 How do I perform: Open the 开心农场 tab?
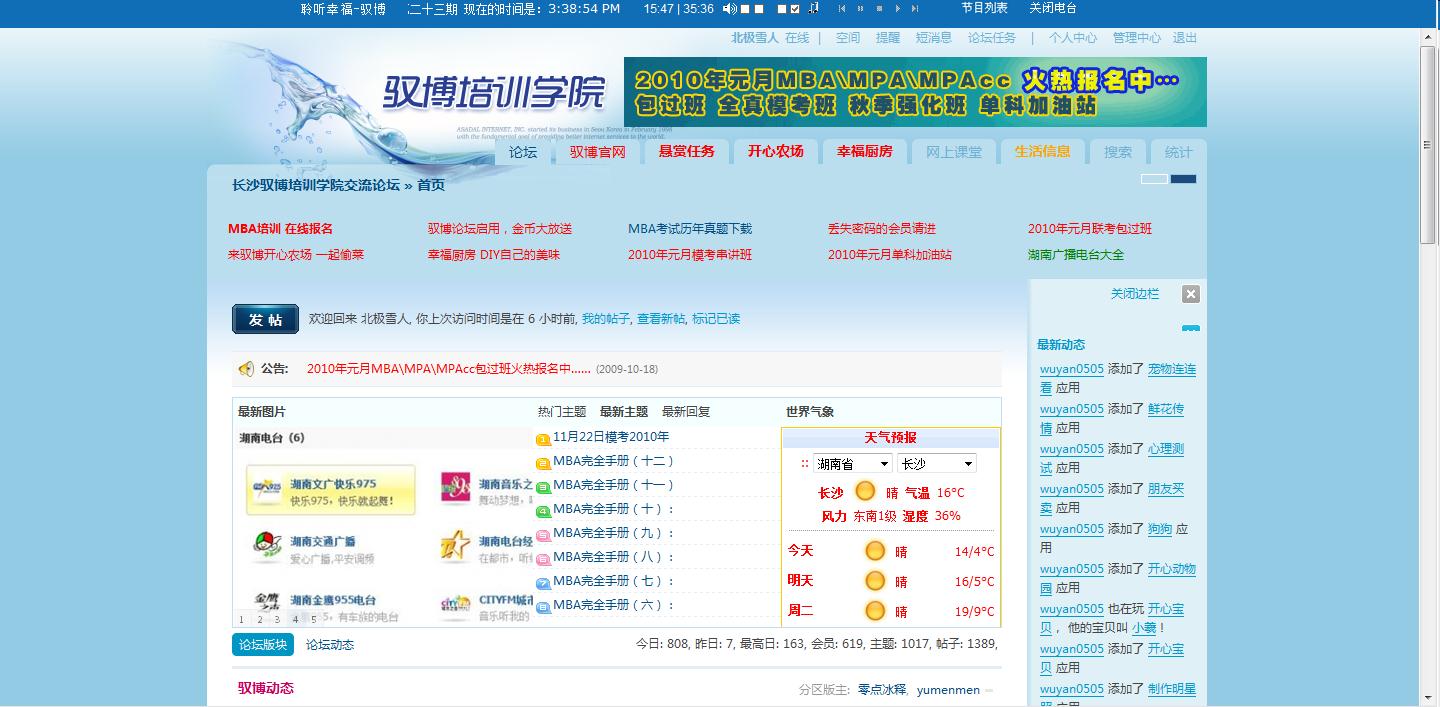coord(776,152)
